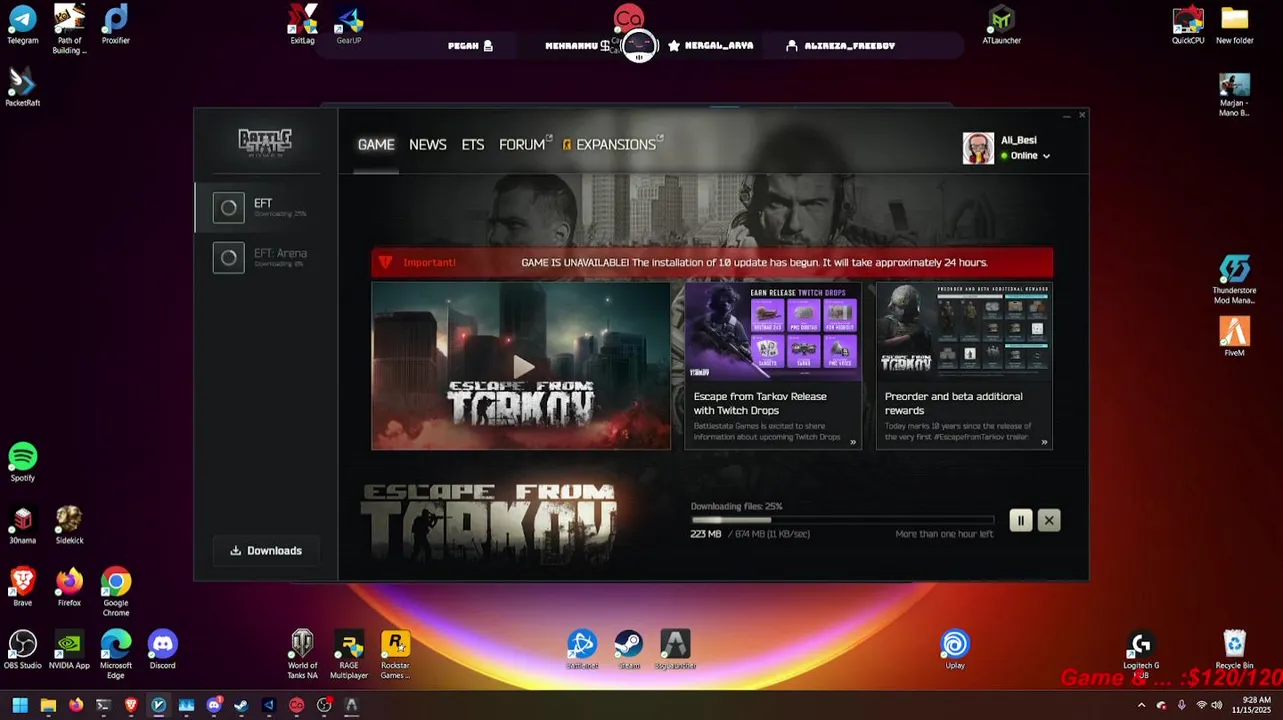Open PacketRaft desktop shortcut
Viewport: 1283px width, 720px height.
coord(22,87)
